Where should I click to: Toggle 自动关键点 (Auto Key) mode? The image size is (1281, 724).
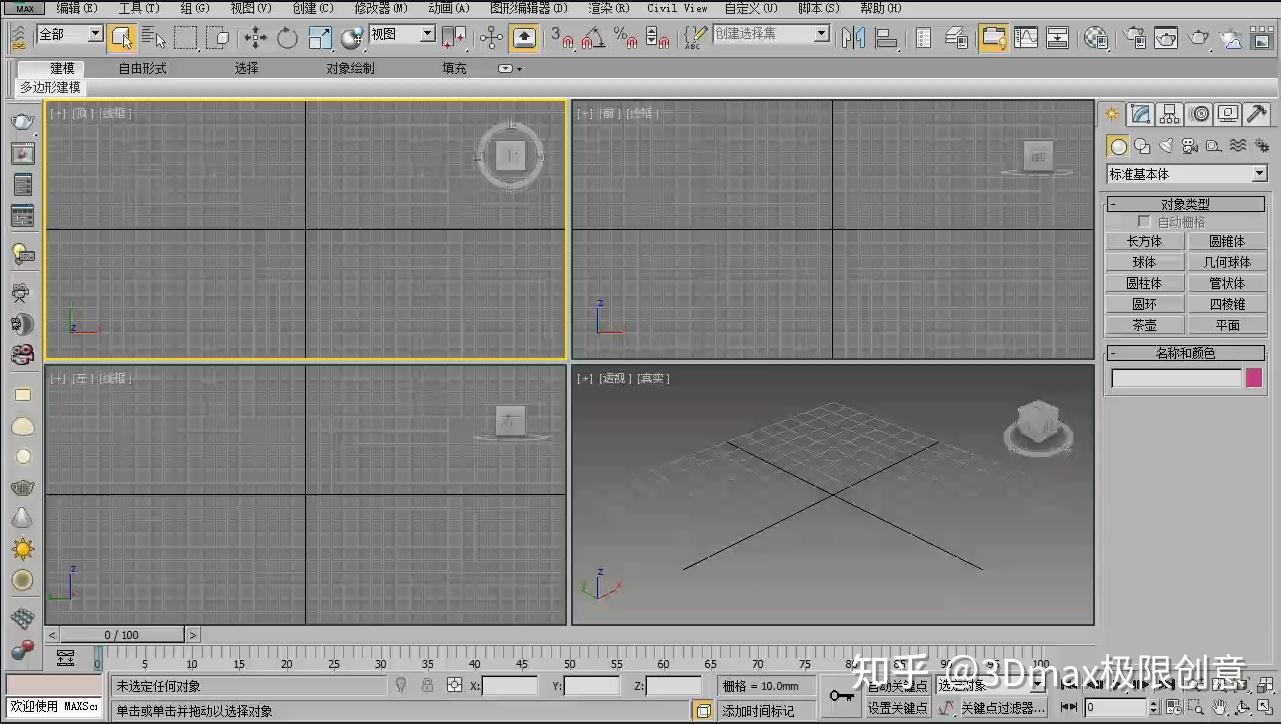click(899, 686)
